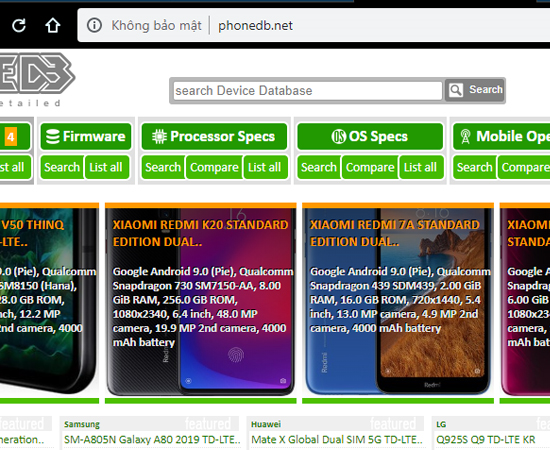Screen dimensions: 550x450
Task: Click the LG brand label
Action: (x=441, y=424)
